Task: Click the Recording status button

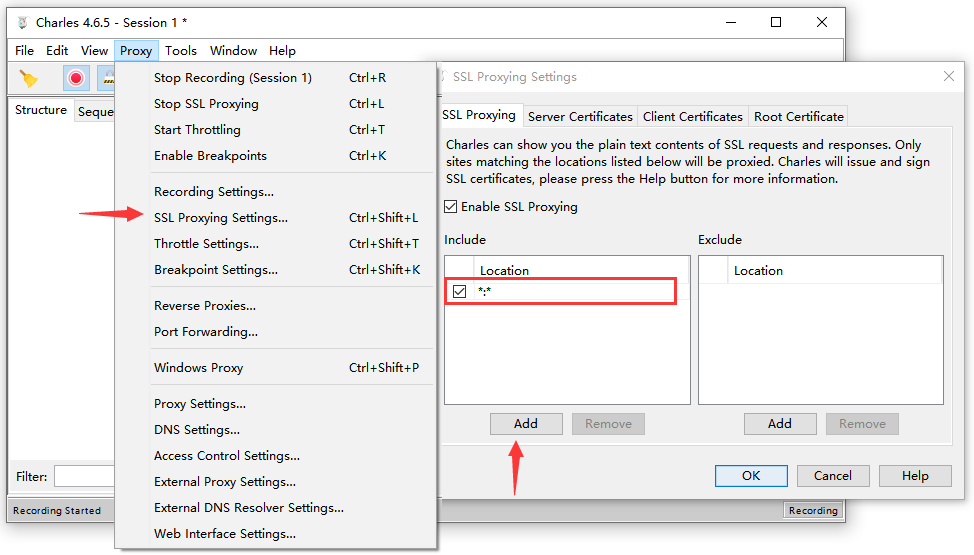Action: 813,511
